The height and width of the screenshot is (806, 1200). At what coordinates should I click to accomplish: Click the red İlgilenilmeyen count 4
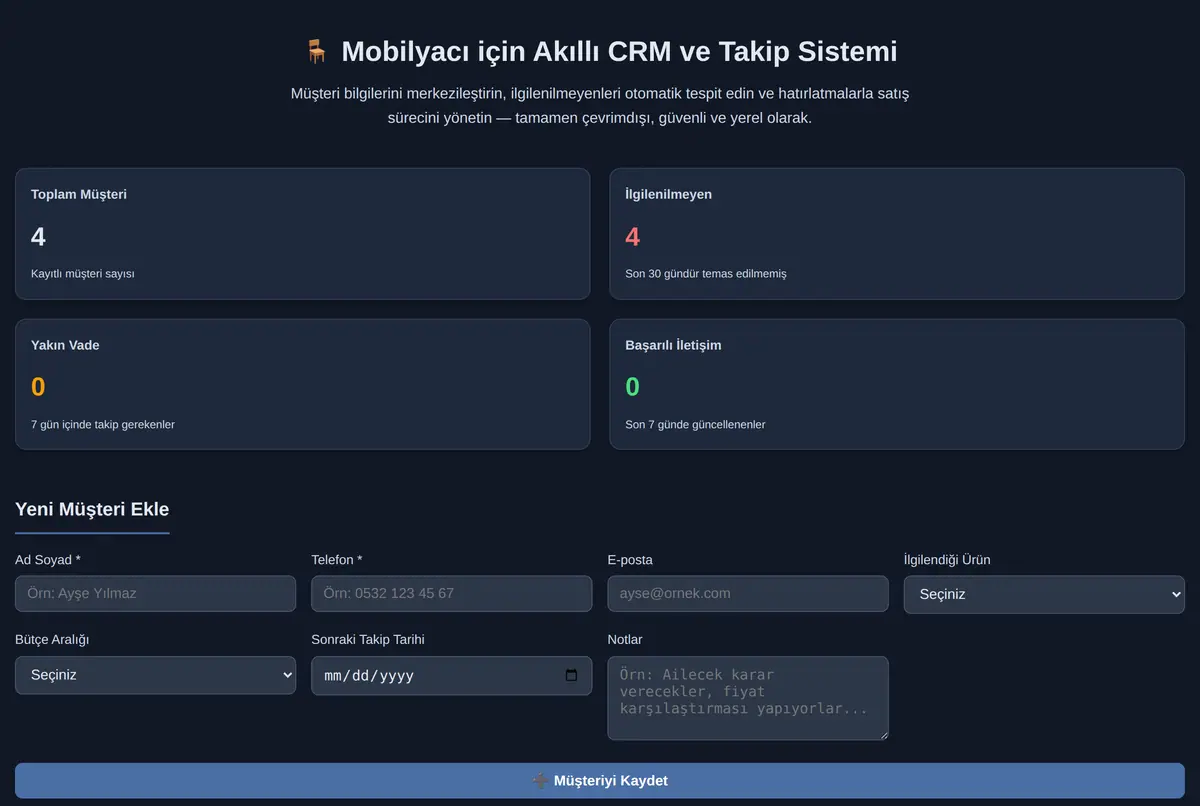pos(632,237)
